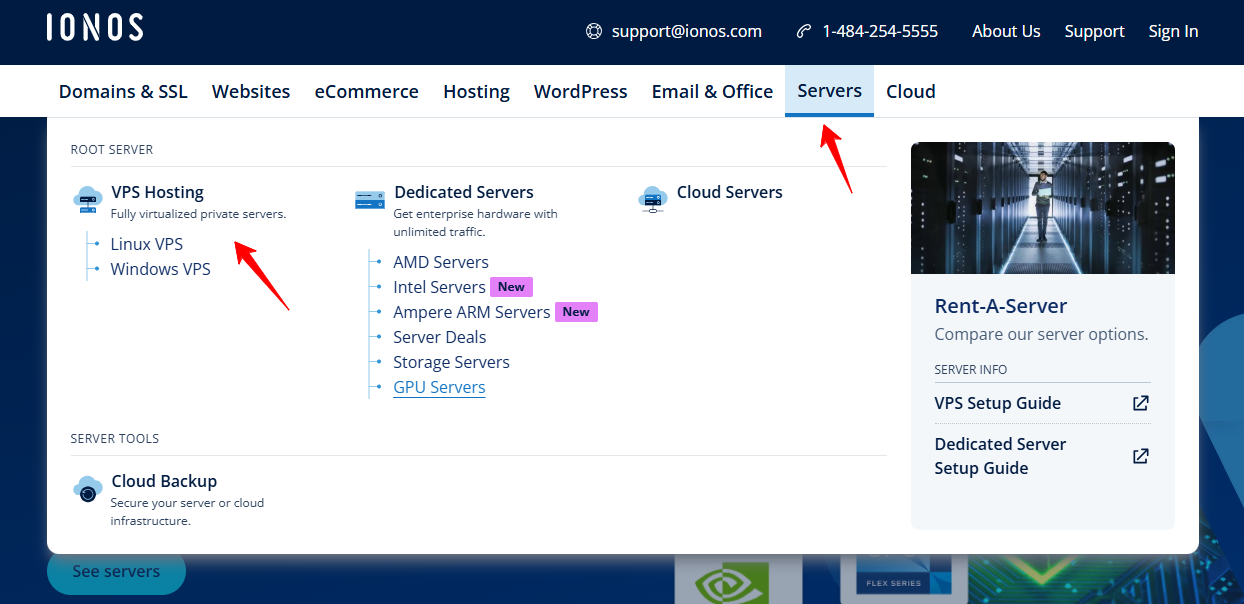Open the Cloud menu item

[910, 91]
